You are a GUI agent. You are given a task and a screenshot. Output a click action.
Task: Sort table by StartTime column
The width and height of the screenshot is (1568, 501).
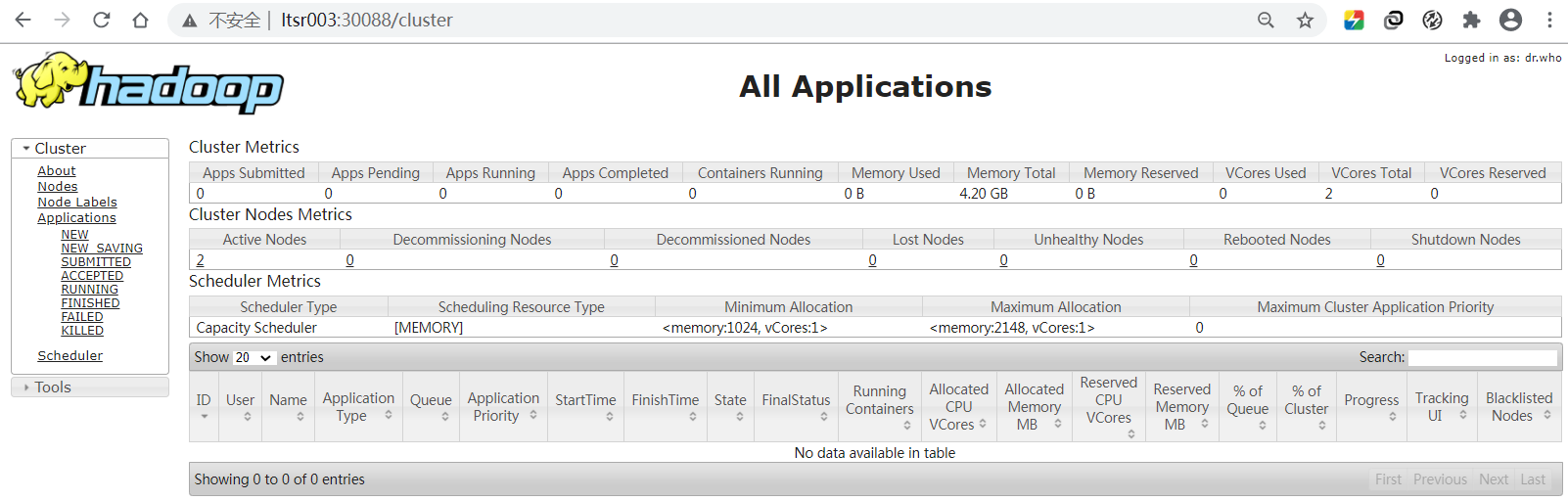click(585, 406)
